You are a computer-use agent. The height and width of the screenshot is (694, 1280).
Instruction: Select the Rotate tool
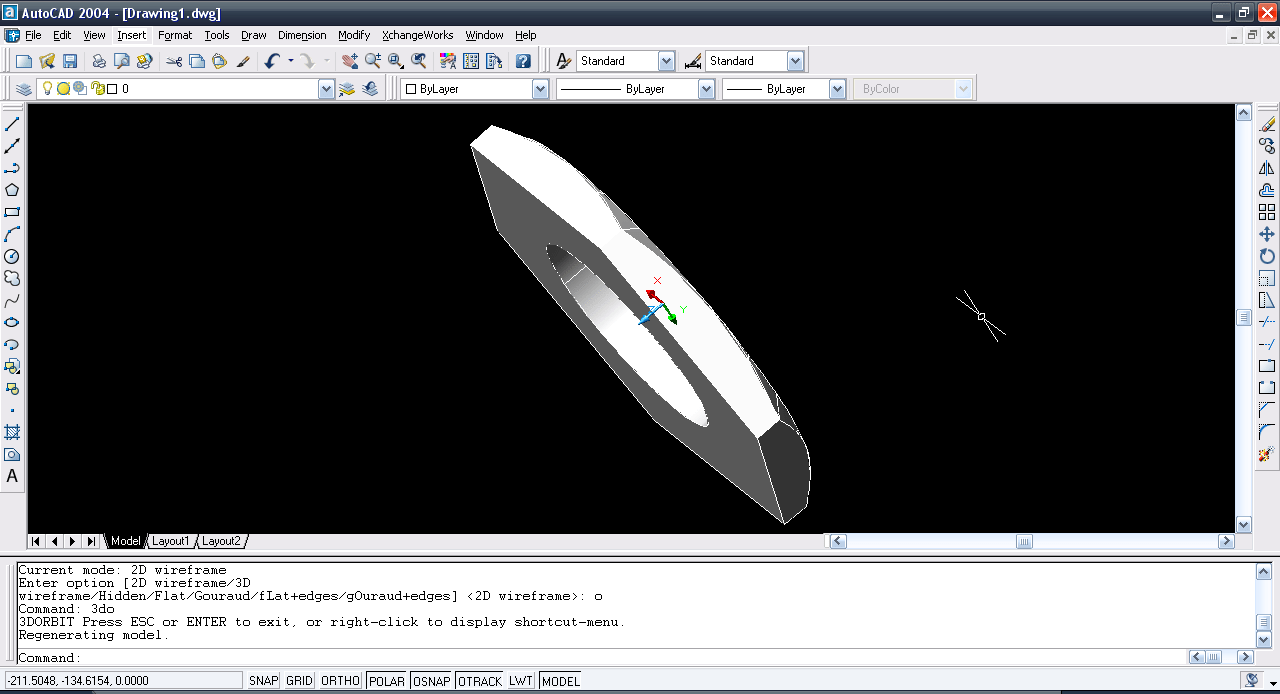click(1267, 256)
